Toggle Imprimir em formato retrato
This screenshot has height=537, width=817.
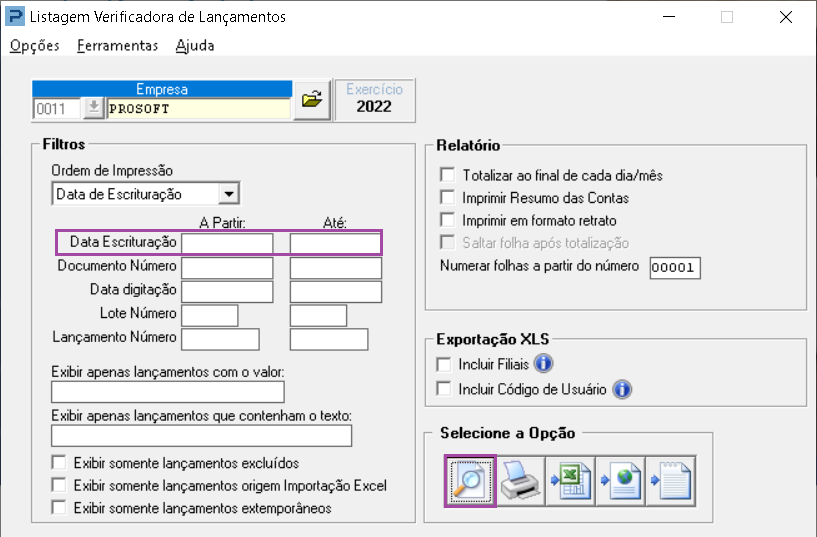point(447,220)
